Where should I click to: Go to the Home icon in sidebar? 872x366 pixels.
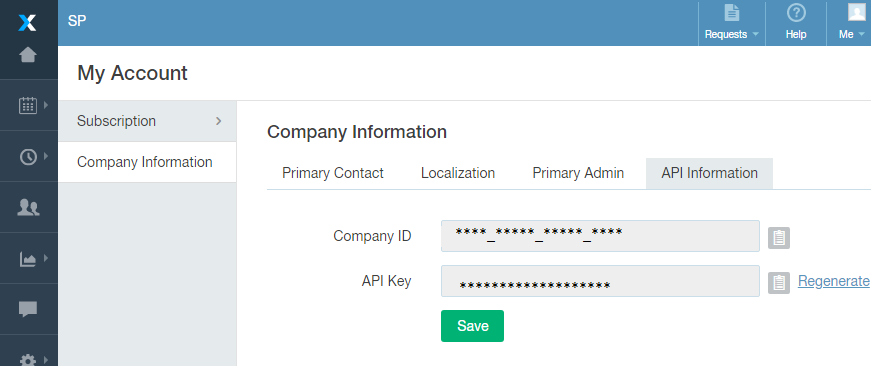(x=28, y=55)
